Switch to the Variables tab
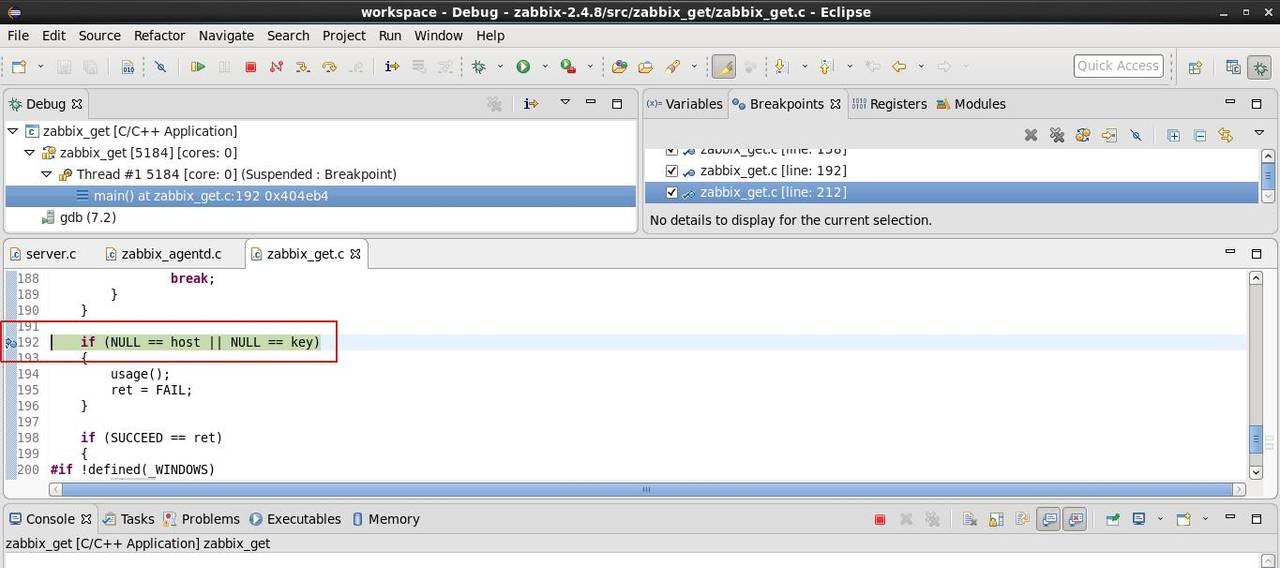This screenshot has width=1280, height=568. pyautogui.click(x=685, y=104)
